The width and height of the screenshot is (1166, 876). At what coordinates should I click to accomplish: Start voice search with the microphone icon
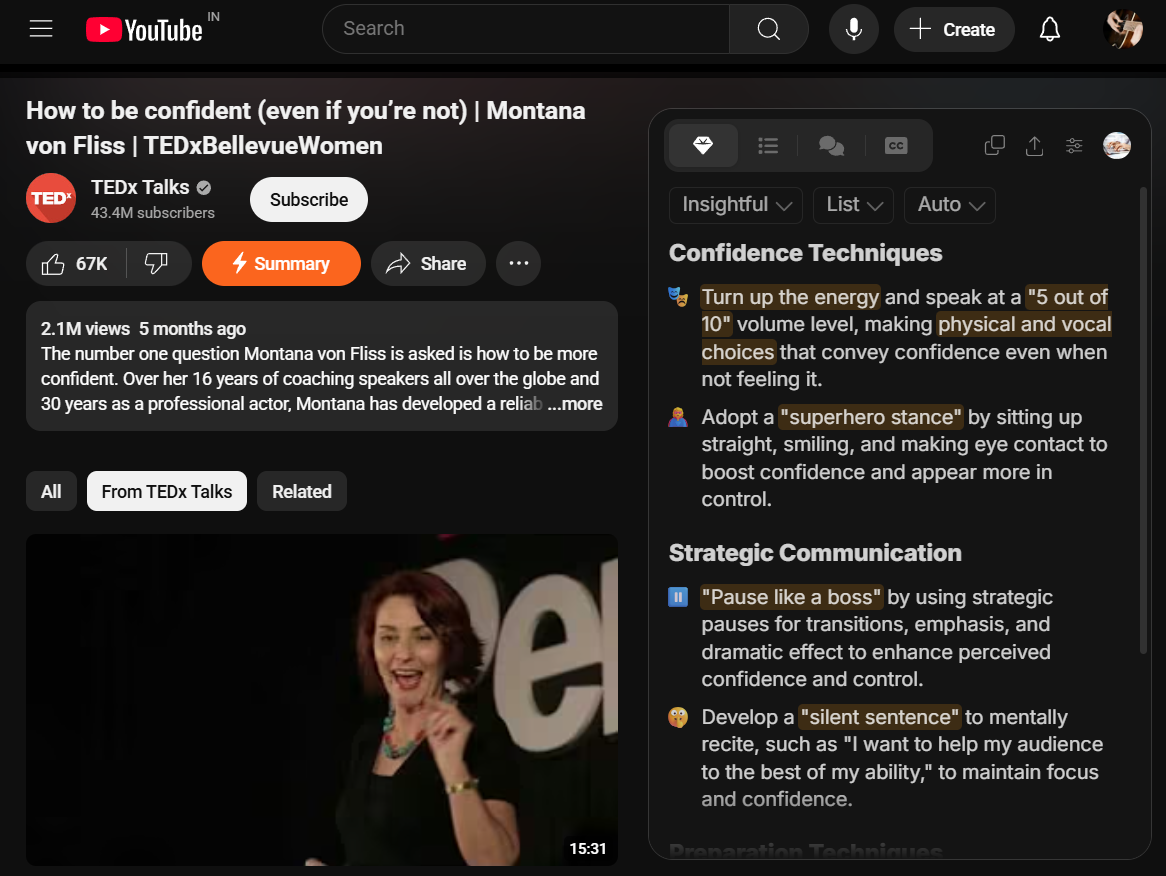pos(853,28)
